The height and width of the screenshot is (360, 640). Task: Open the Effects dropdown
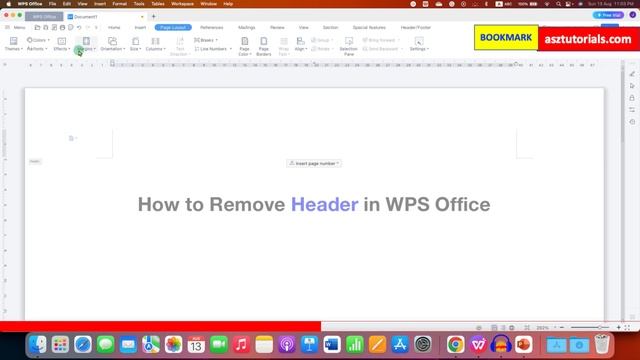click(62, 44)
